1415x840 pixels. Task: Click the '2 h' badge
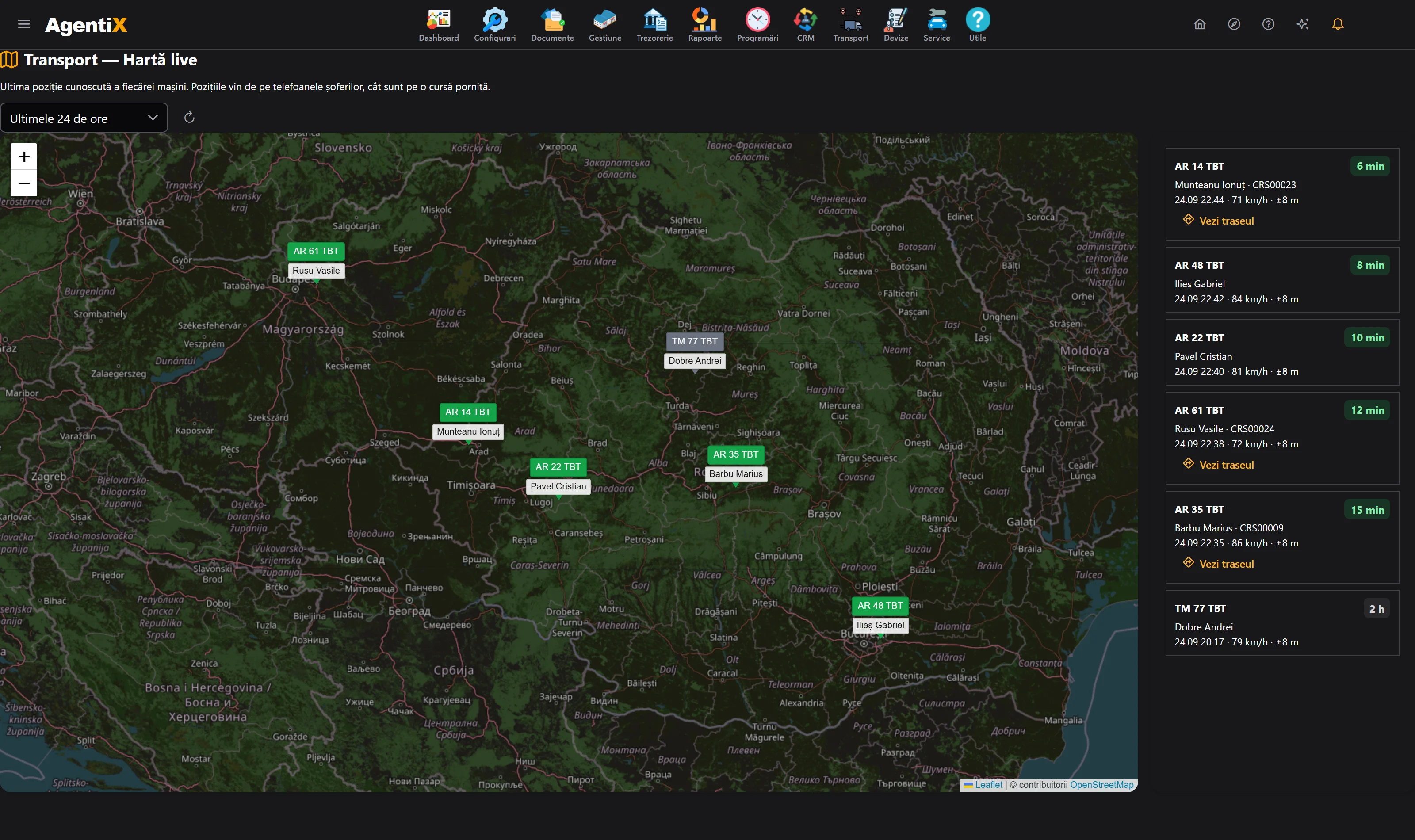[1377, 609]
